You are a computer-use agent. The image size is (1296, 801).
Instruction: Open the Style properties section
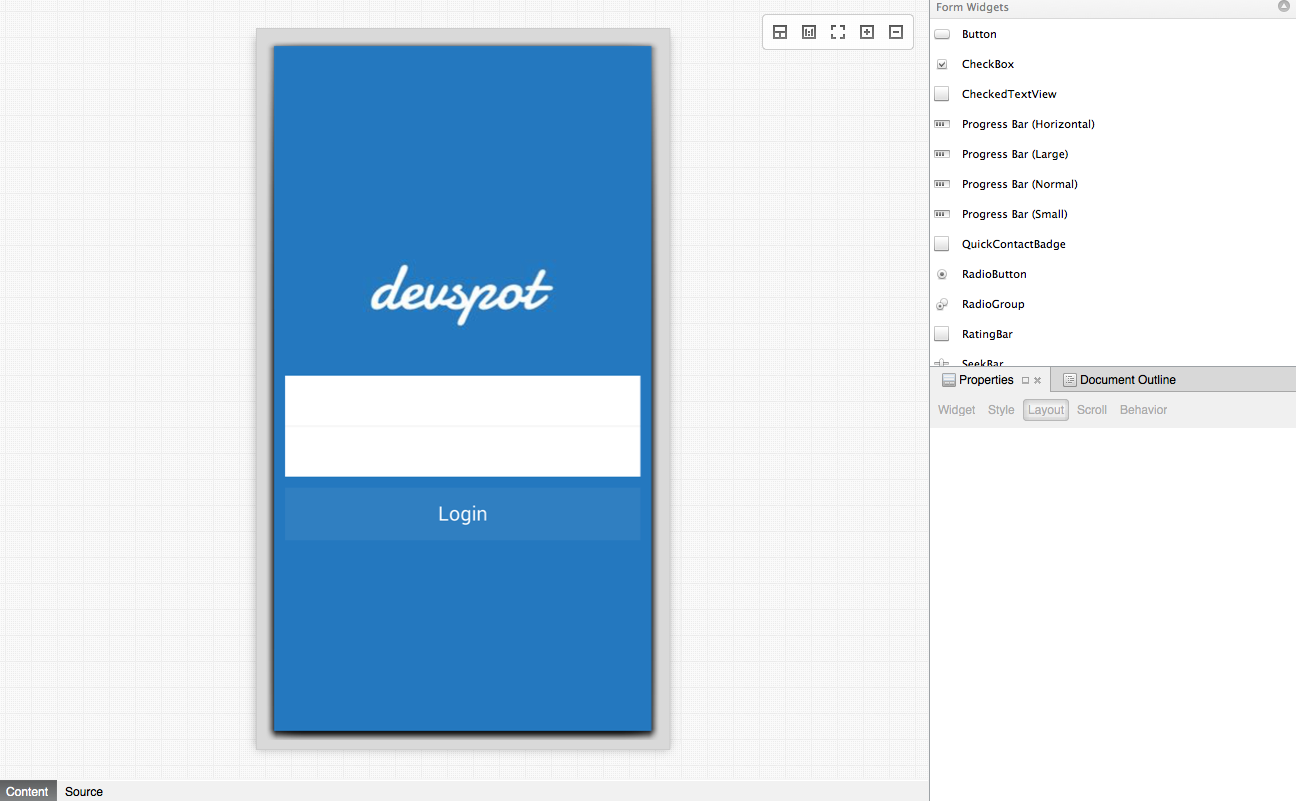[x=1001, y=410]
